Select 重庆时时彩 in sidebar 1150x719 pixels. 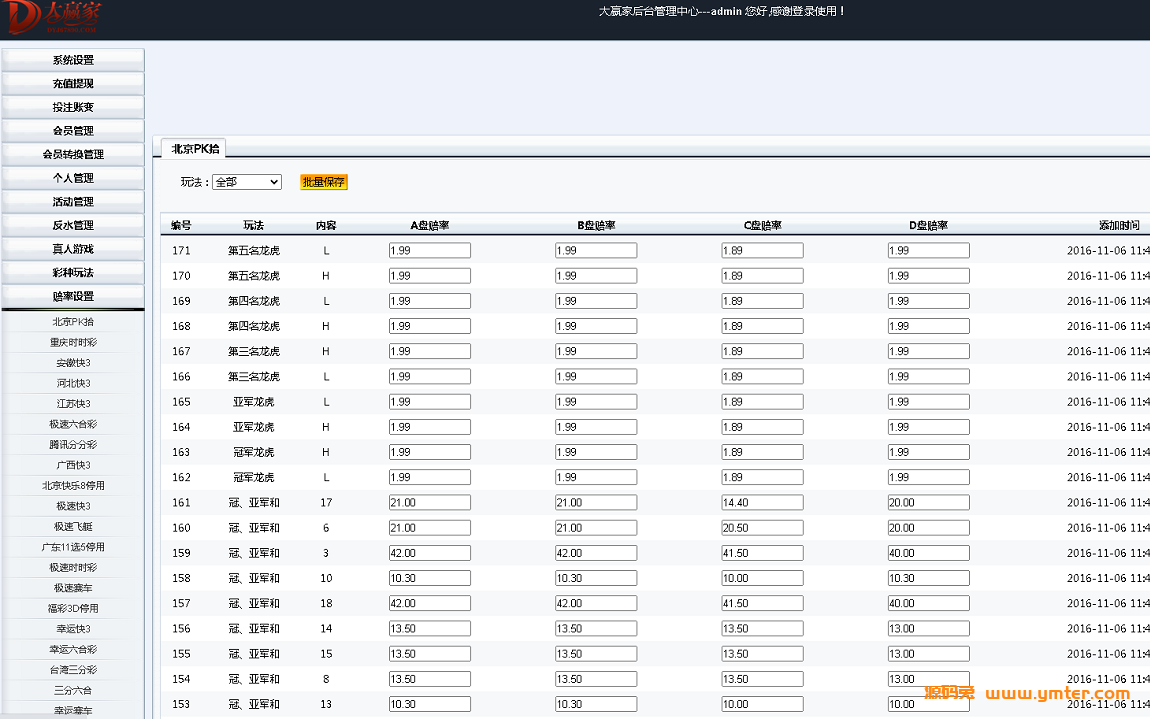(73, 342)
